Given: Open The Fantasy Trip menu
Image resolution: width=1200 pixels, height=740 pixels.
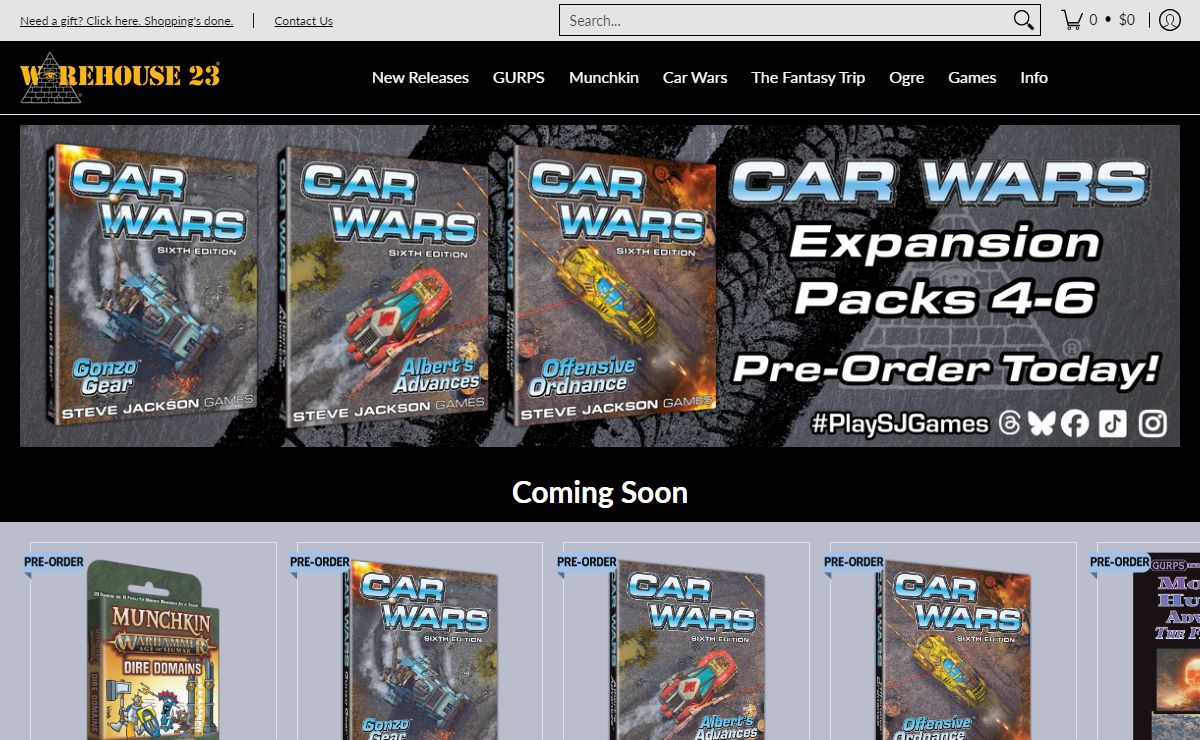Looking at the screenshot, I should coord(808,77).
